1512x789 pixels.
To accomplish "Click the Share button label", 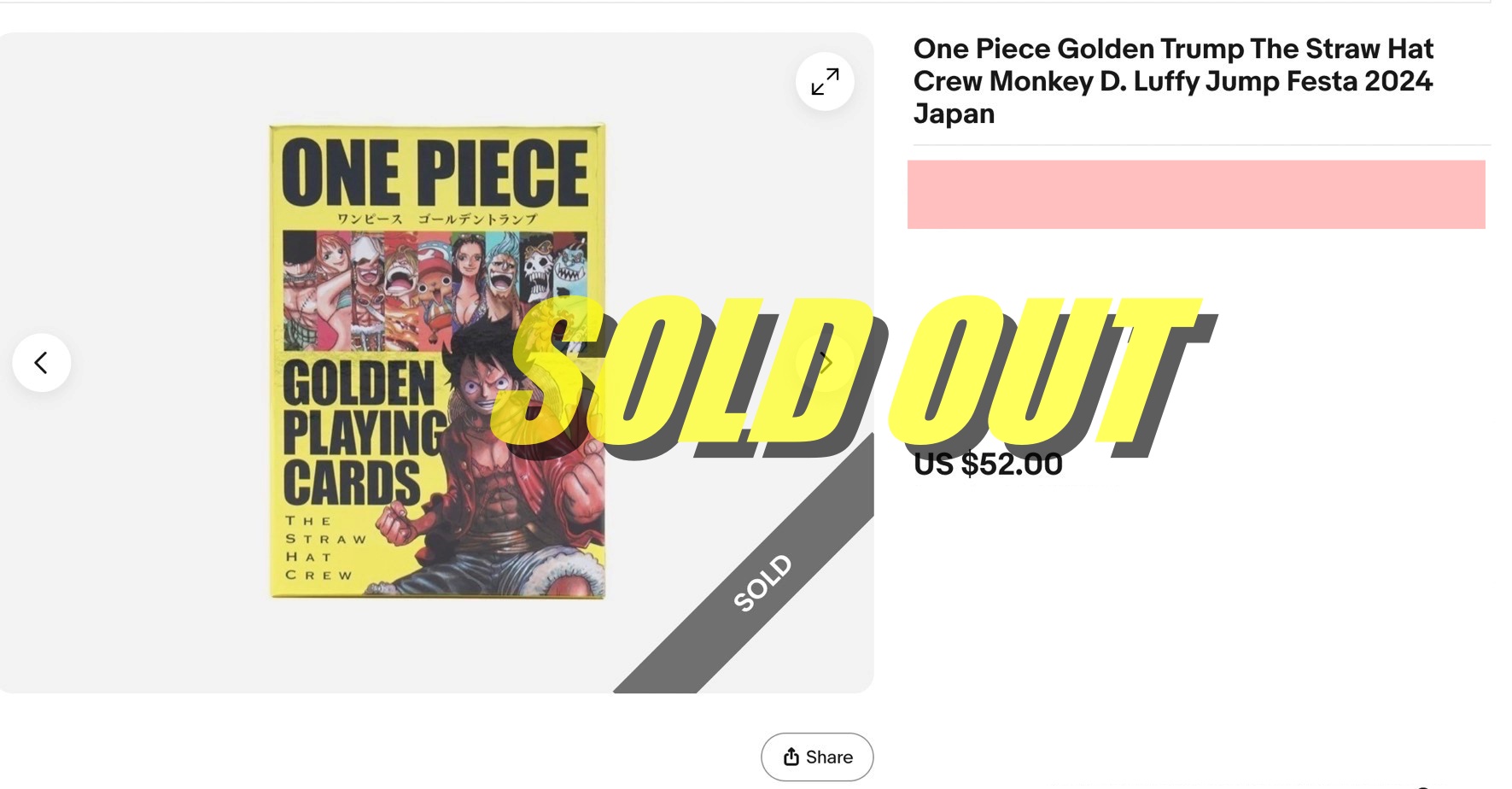I will coord(829,757).
